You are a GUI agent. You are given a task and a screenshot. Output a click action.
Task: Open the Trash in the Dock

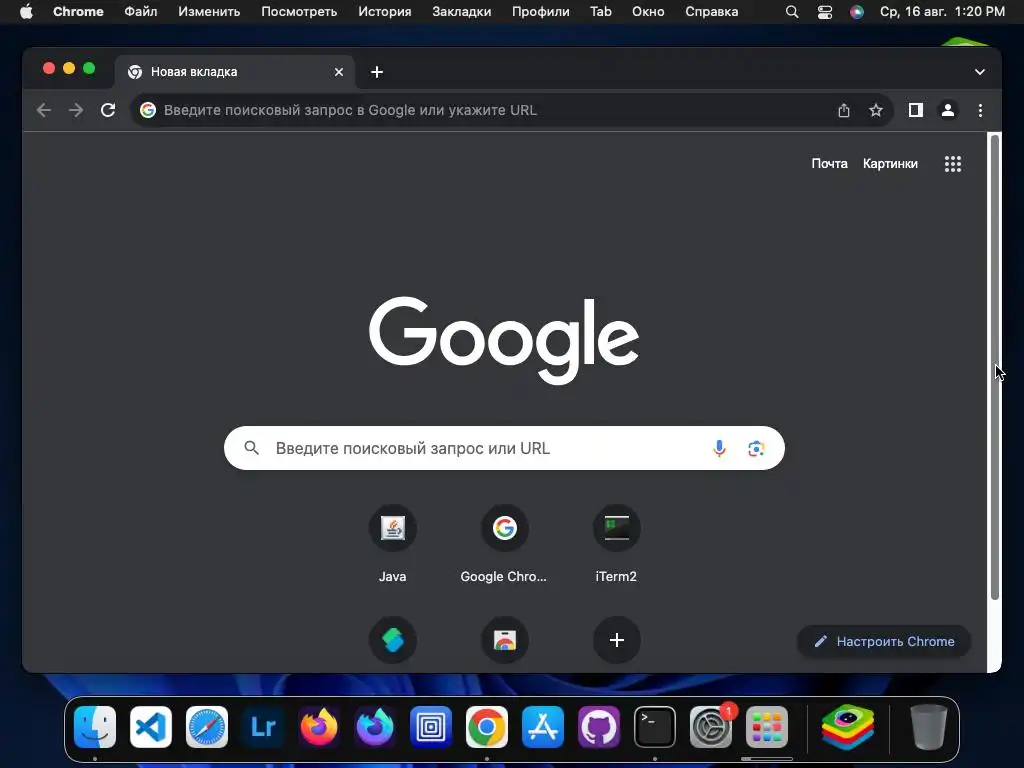929,727
